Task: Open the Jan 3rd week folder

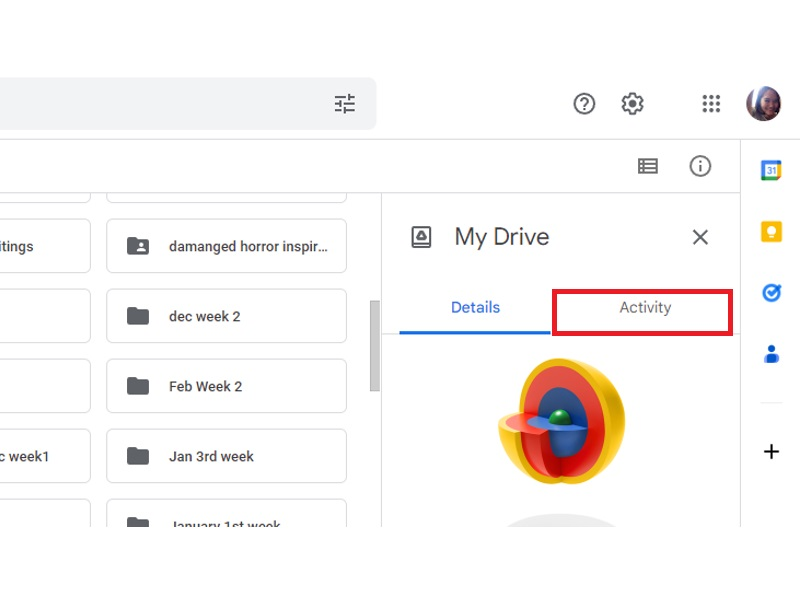Action: coord(227,456)
